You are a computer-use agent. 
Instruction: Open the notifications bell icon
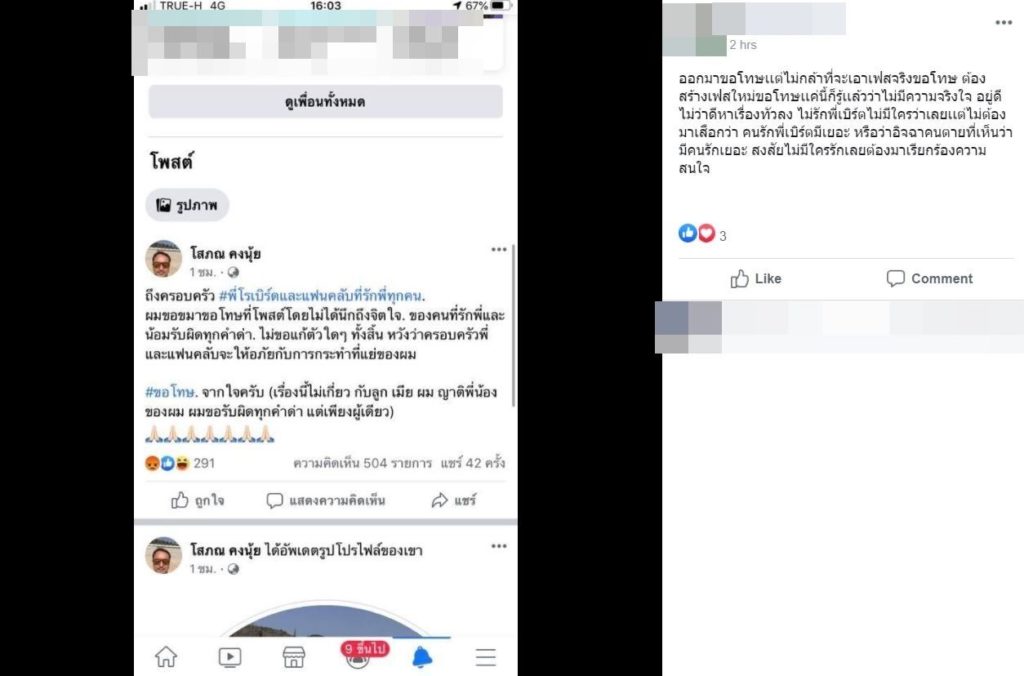[422, 656]
